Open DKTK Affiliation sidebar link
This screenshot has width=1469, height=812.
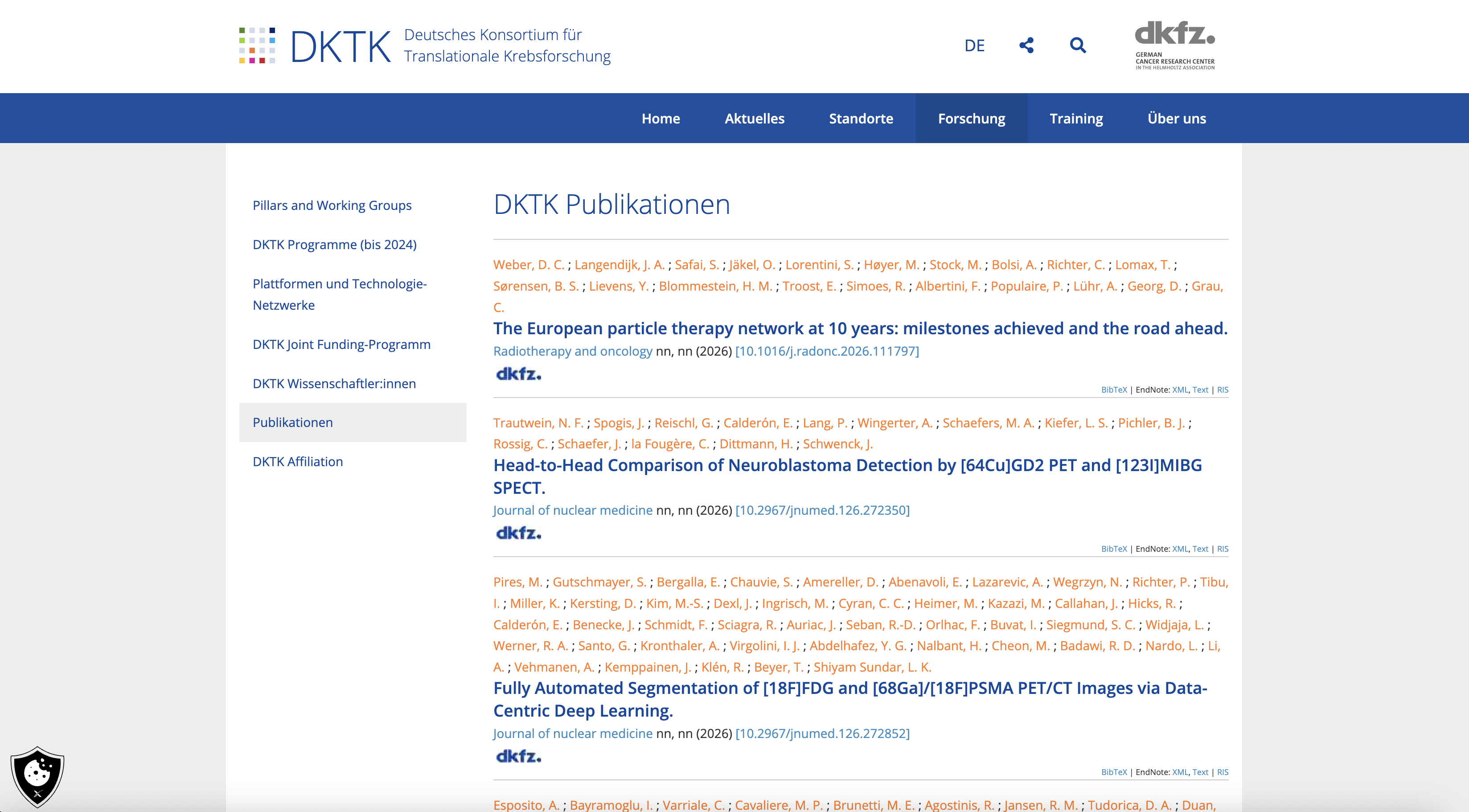click(298, 462)
